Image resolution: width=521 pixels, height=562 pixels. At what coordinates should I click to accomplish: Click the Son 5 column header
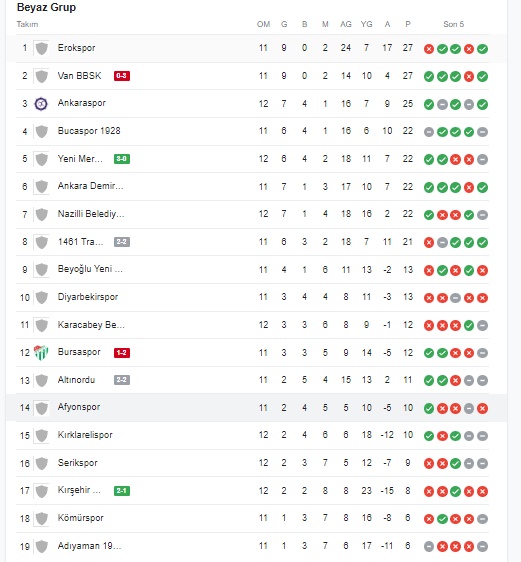pyautogui.click(x=453, y=24)
